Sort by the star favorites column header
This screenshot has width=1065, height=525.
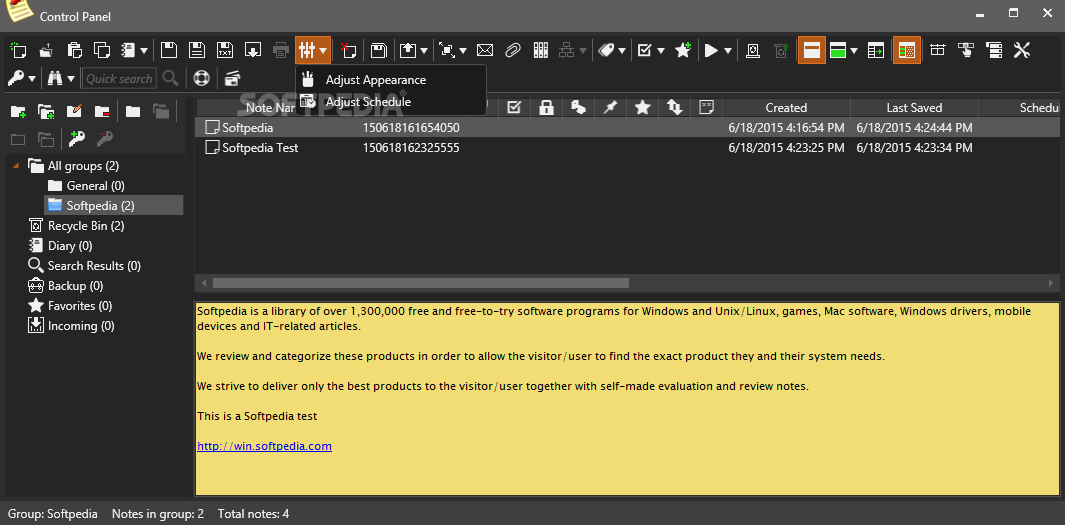tap(643, 107)
